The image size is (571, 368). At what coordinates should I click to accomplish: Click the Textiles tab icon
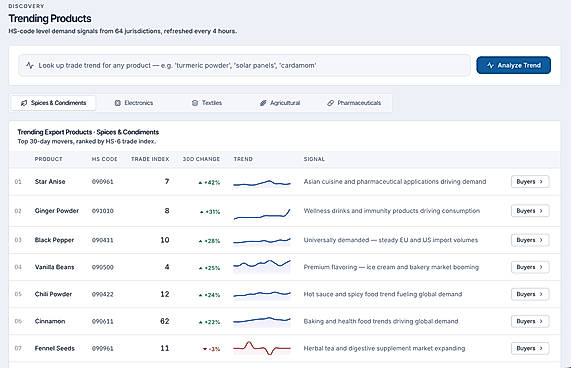pos(195,103)
